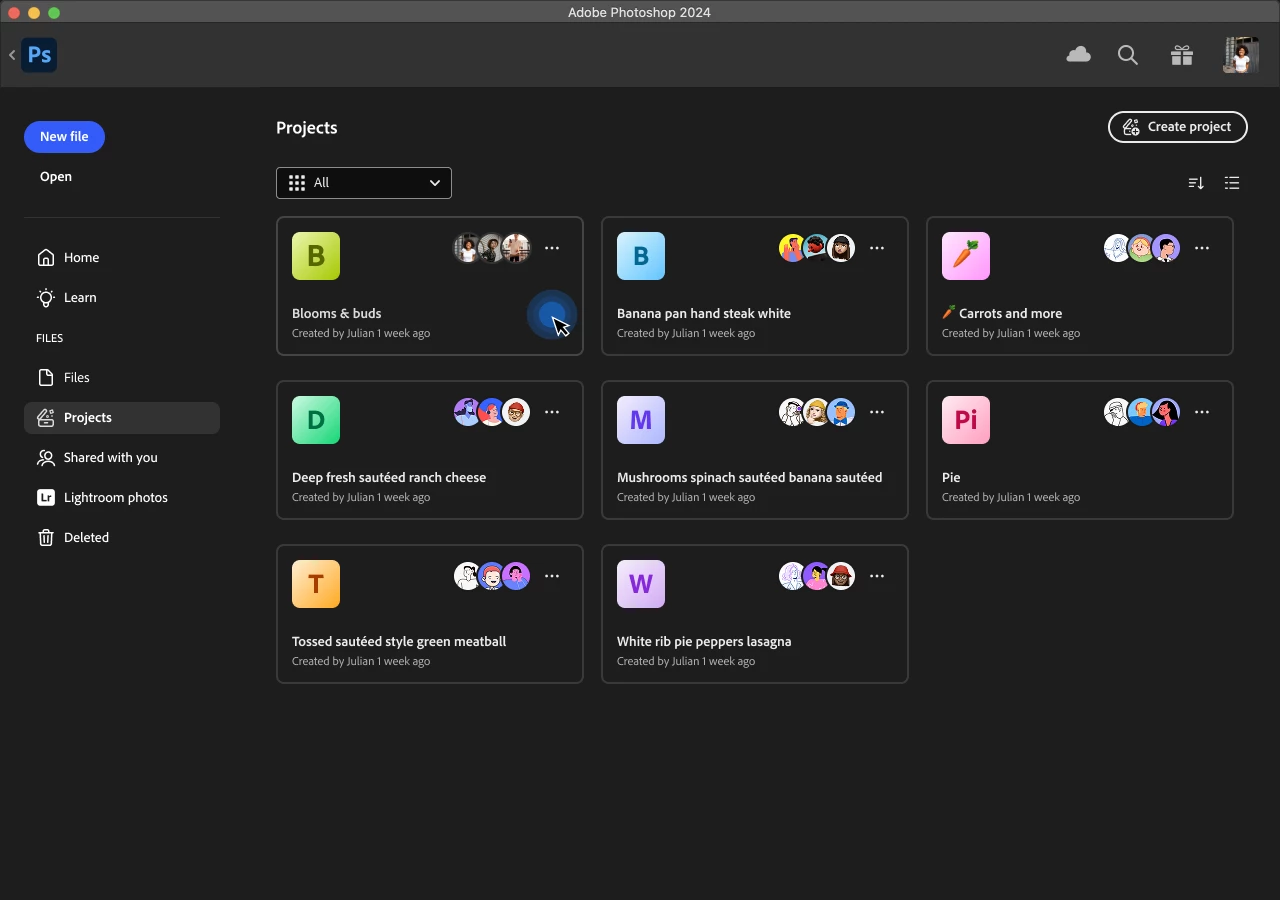Switch to list view icon

(1232, 183)
